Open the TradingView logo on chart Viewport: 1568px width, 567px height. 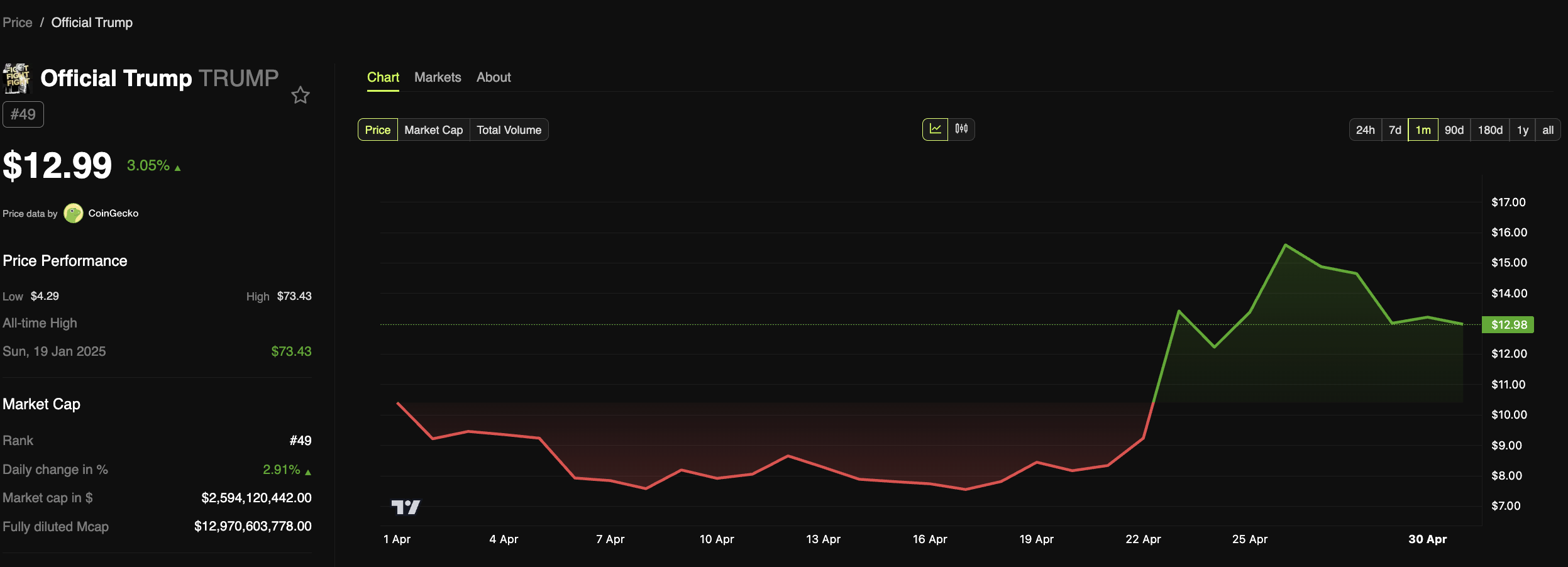tap(406, 507)
